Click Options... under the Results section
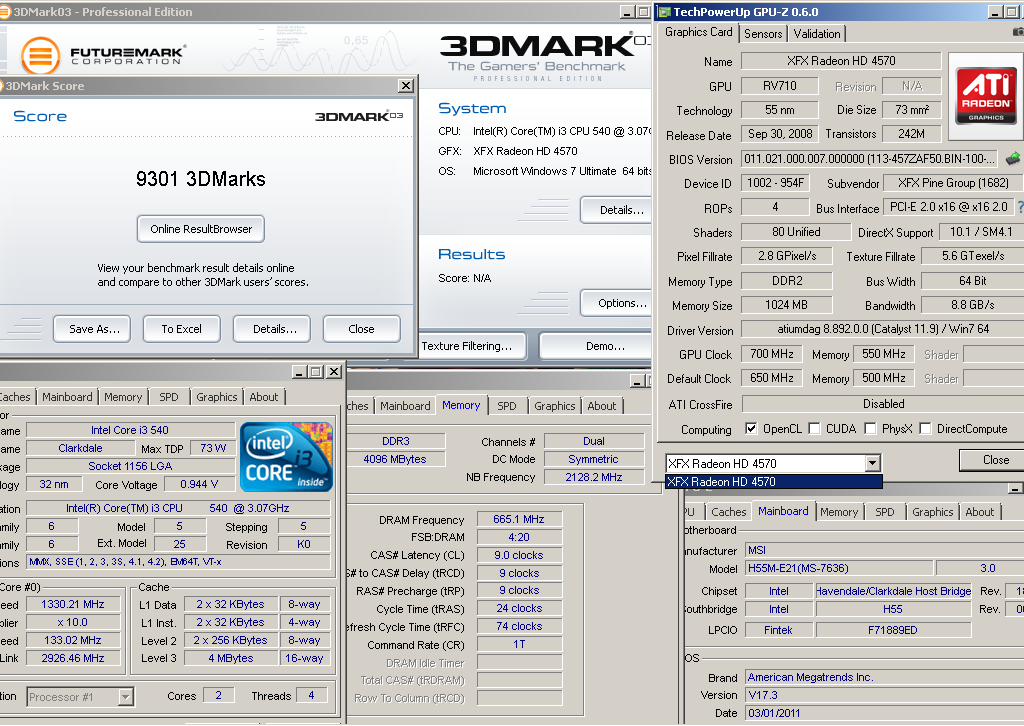This screenshot has height=726, width=1024. click(x=618, y=303)
